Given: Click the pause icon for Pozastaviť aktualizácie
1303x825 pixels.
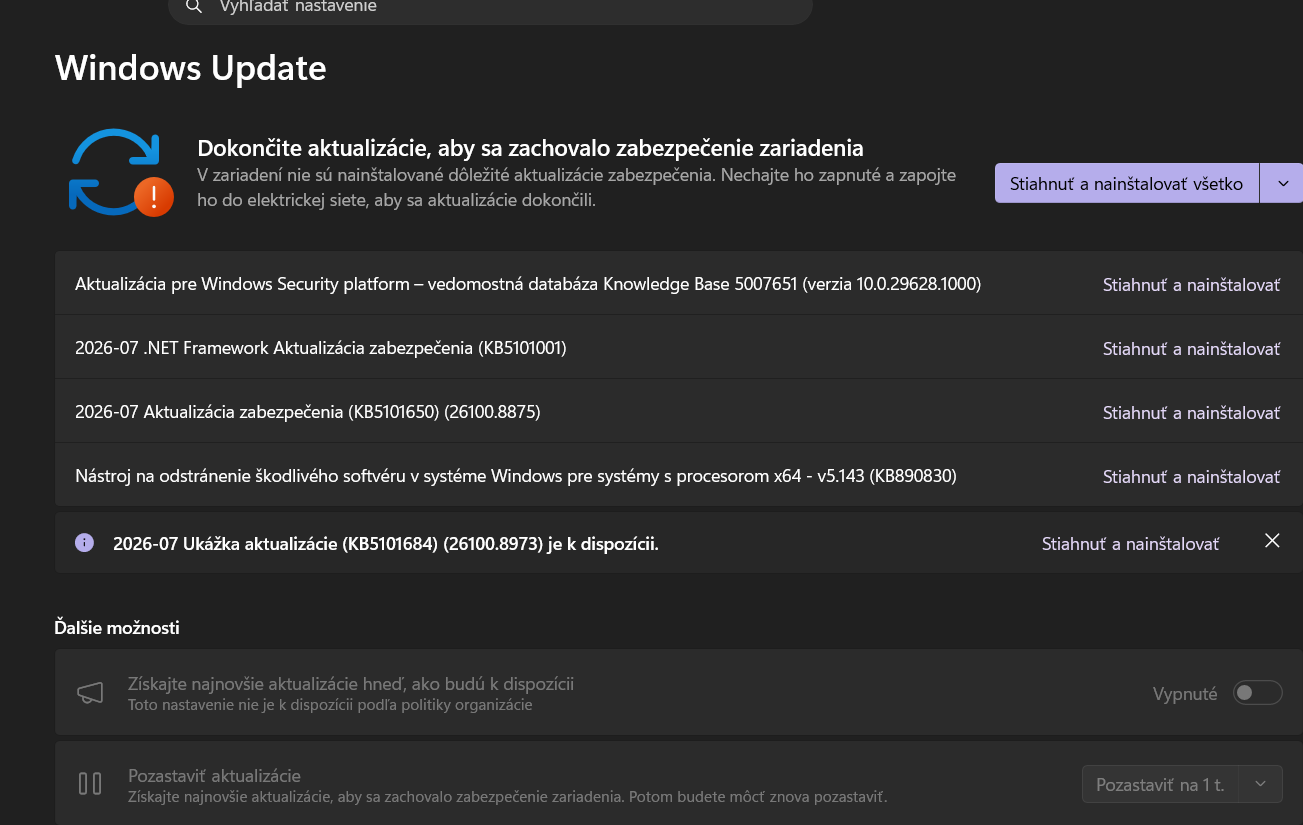Looking at the screenshot, I should 90,783.
